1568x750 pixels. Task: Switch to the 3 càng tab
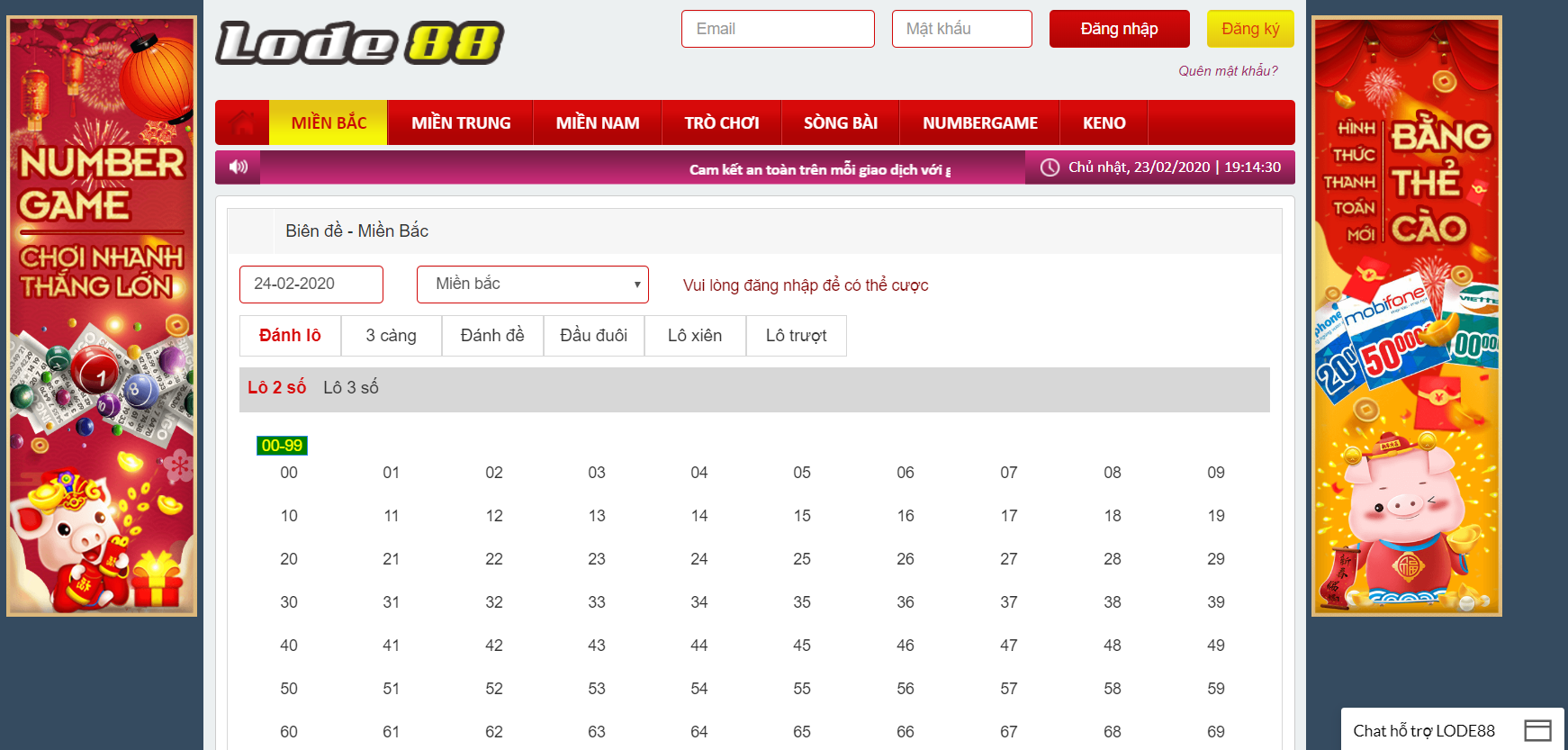(x=391, y=336)
